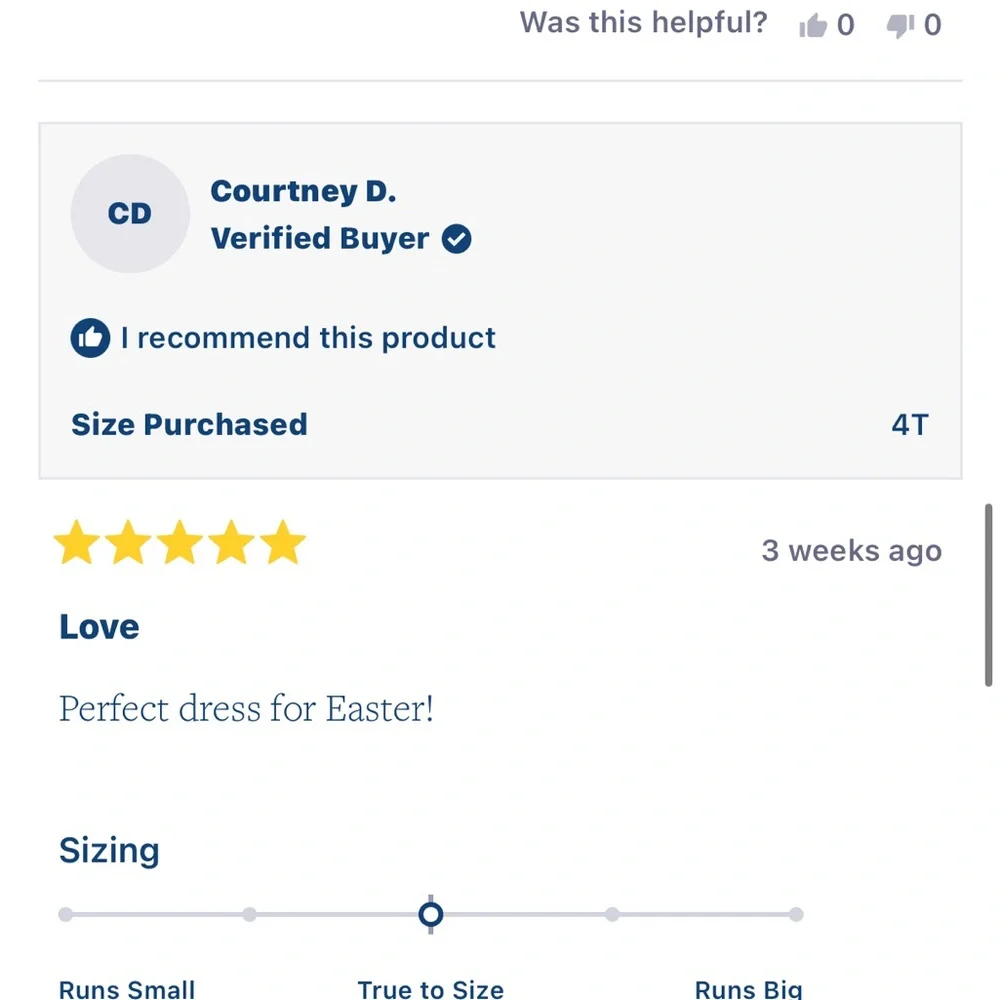Click the recommend thumbs up badge icon
This screenshot has width=1000, height=1000.
point(90,337)
